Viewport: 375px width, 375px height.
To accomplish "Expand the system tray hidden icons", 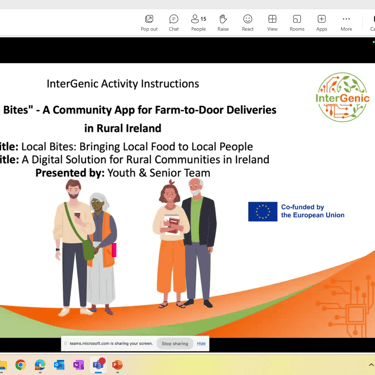I will click(371, 365).
